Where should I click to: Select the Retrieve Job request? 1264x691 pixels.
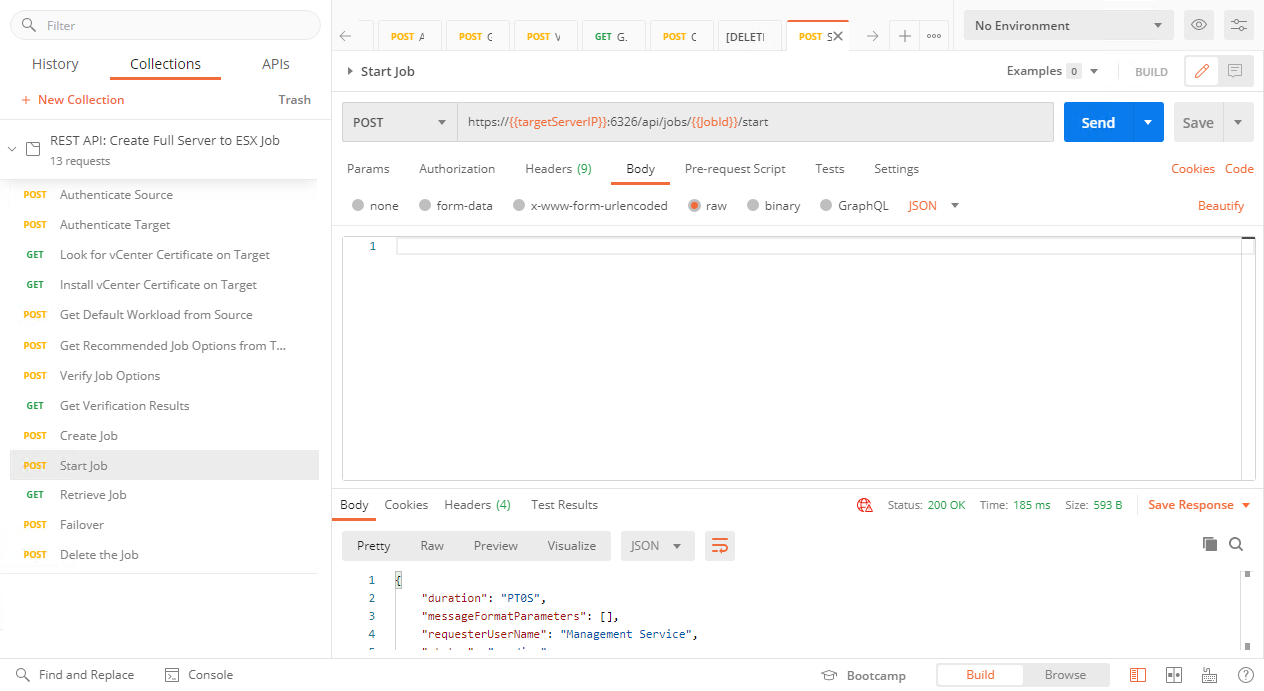pos(164,495)
